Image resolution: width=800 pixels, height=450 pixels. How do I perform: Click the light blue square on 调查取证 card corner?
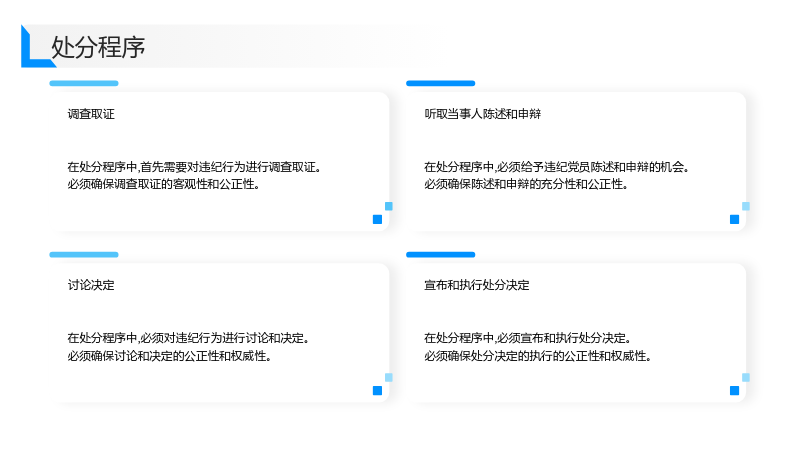(x=389, y=206)
